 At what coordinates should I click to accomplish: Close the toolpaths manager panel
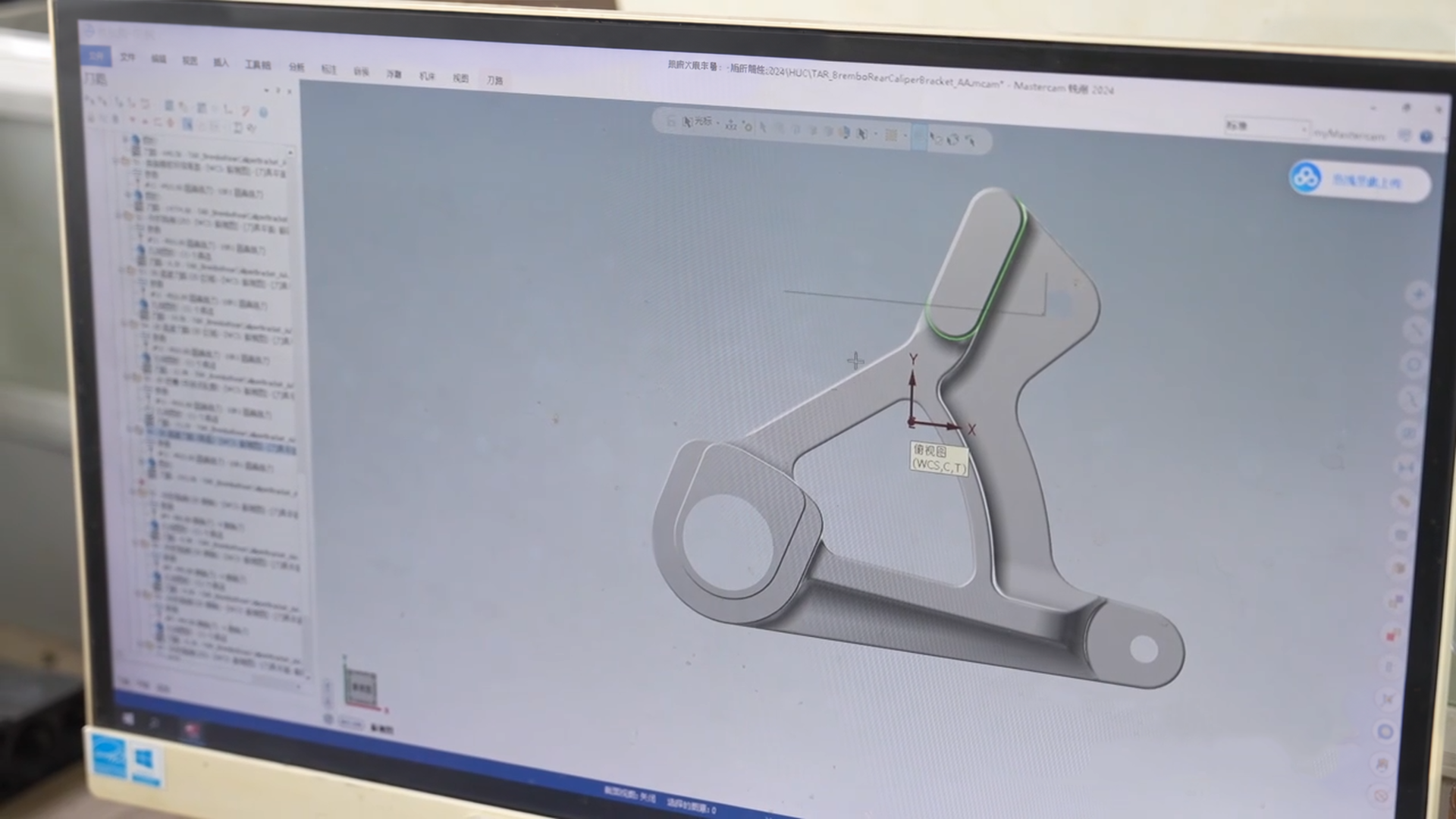coord(290,92)
